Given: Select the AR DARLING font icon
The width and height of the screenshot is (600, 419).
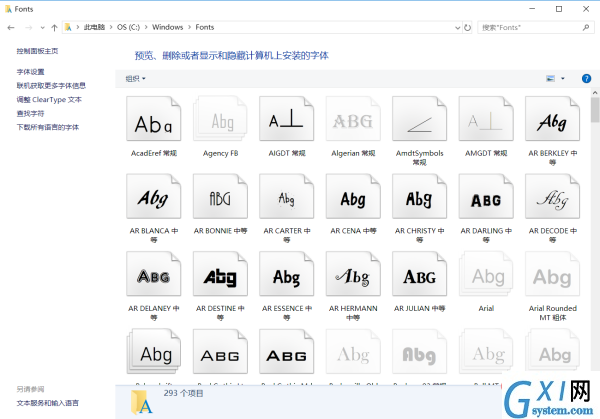Looking at the screenshot, I should point(486,197).
